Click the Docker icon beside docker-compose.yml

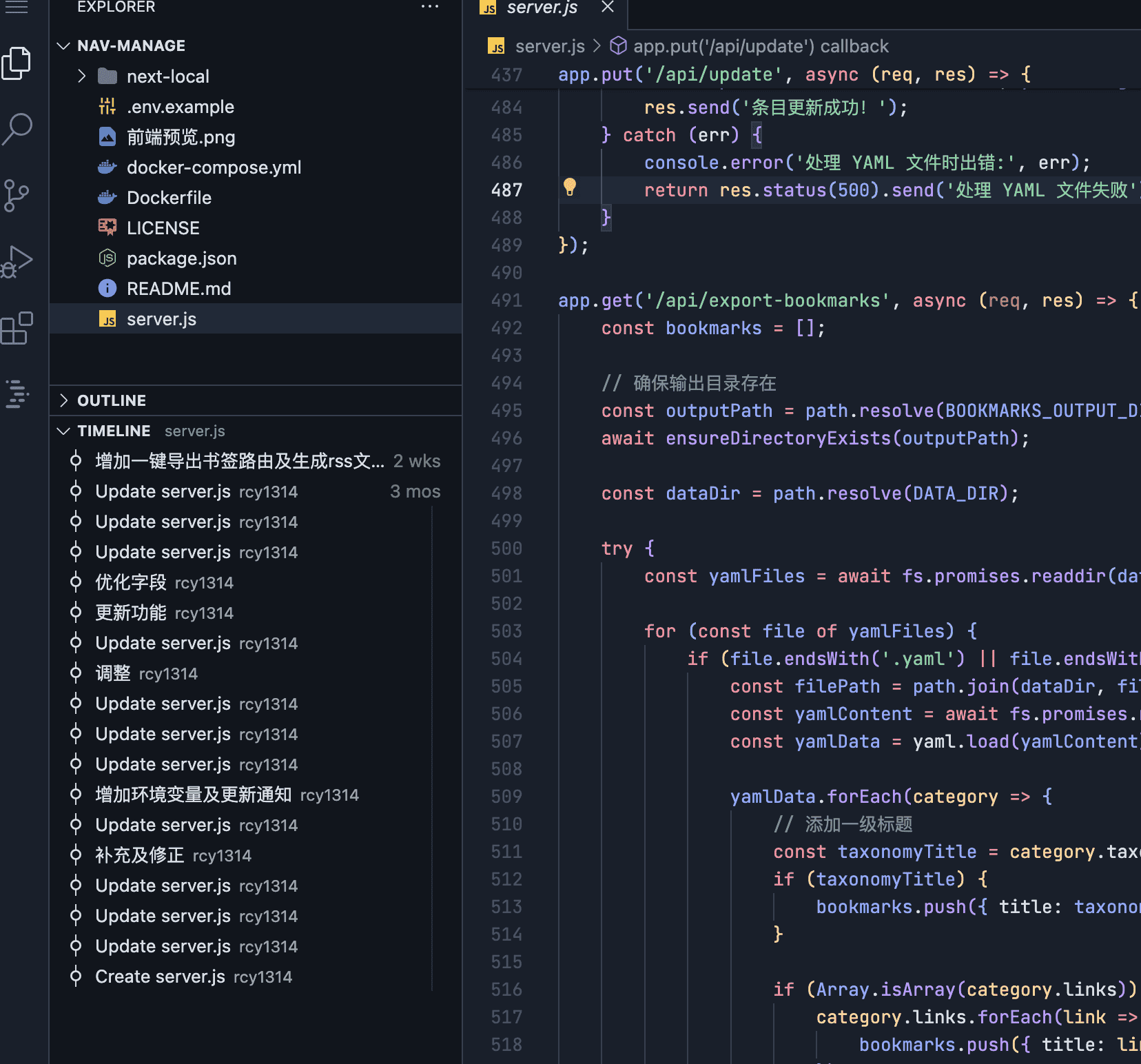click(x=107, y=167)
